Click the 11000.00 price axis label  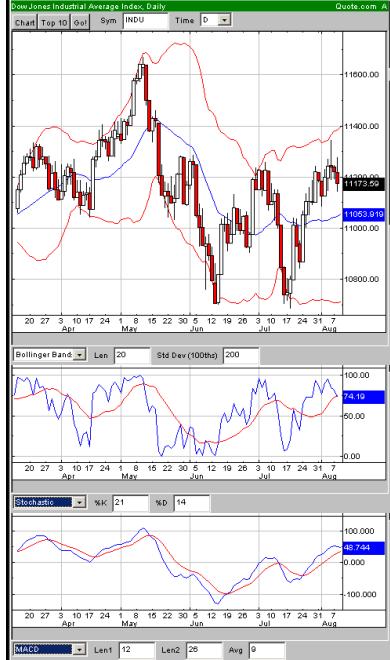coord(362,228)
